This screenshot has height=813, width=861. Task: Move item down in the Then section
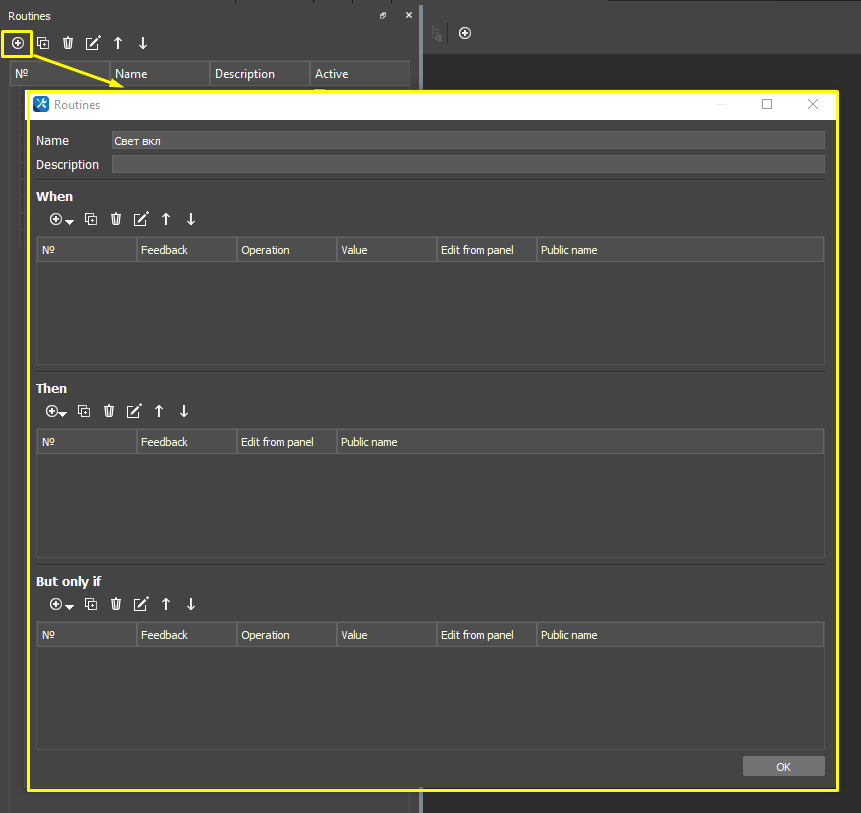184,411
